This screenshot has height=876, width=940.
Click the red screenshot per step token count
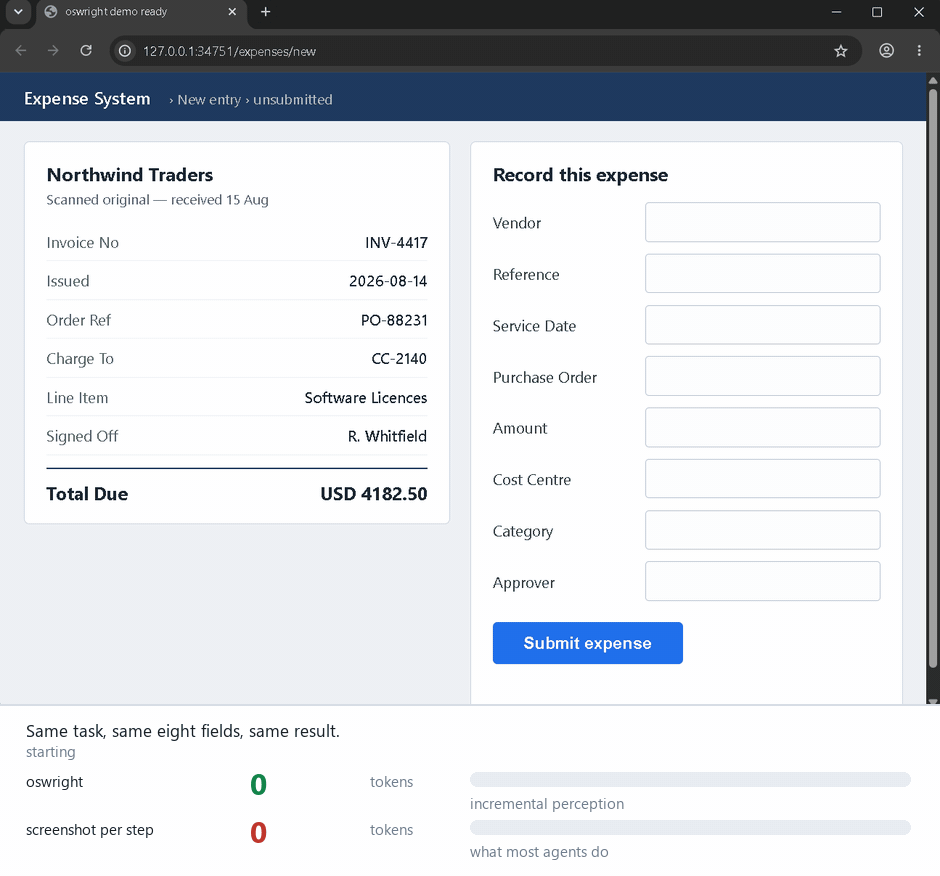point(258,832)
